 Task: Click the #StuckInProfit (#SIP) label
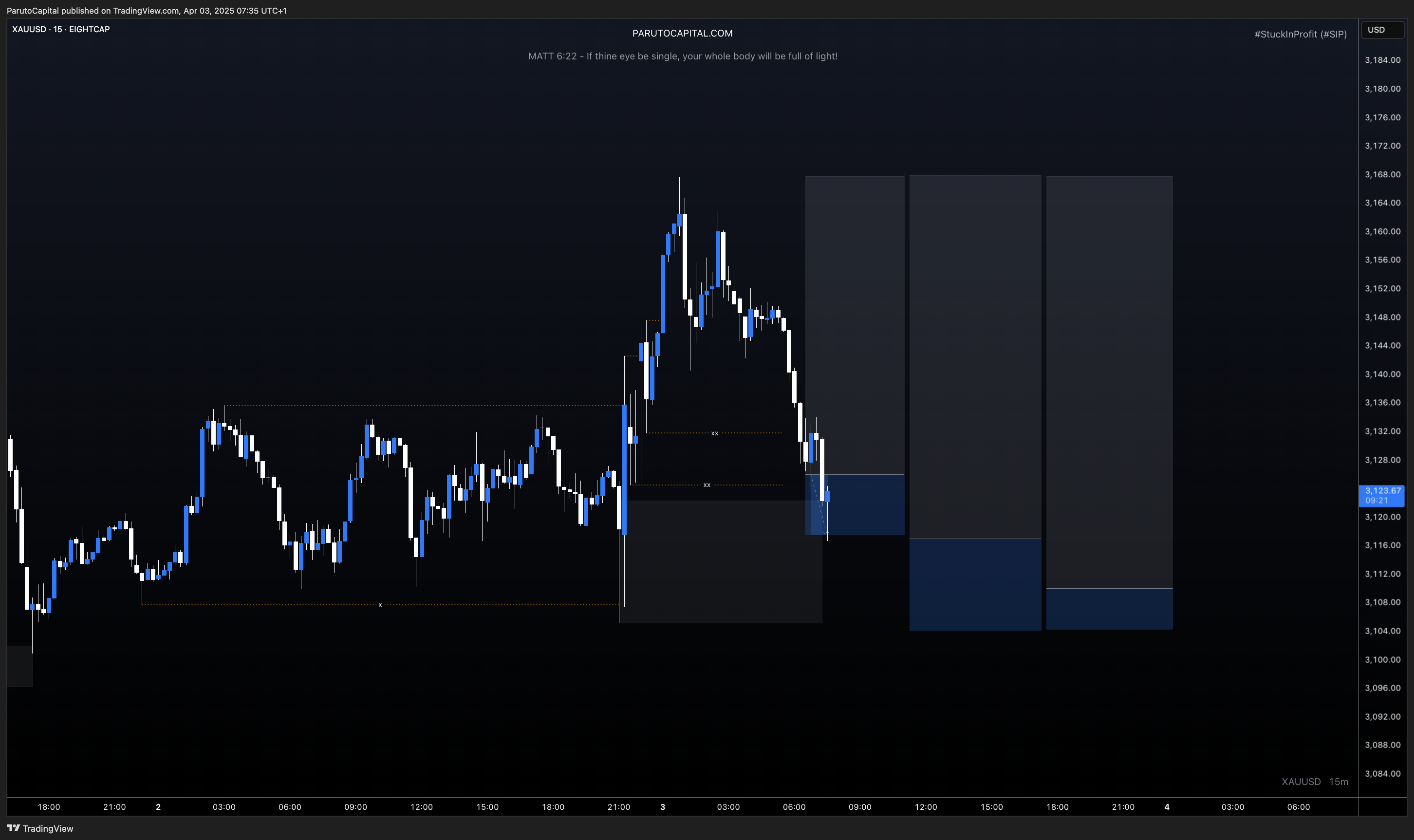(1300, 34)
